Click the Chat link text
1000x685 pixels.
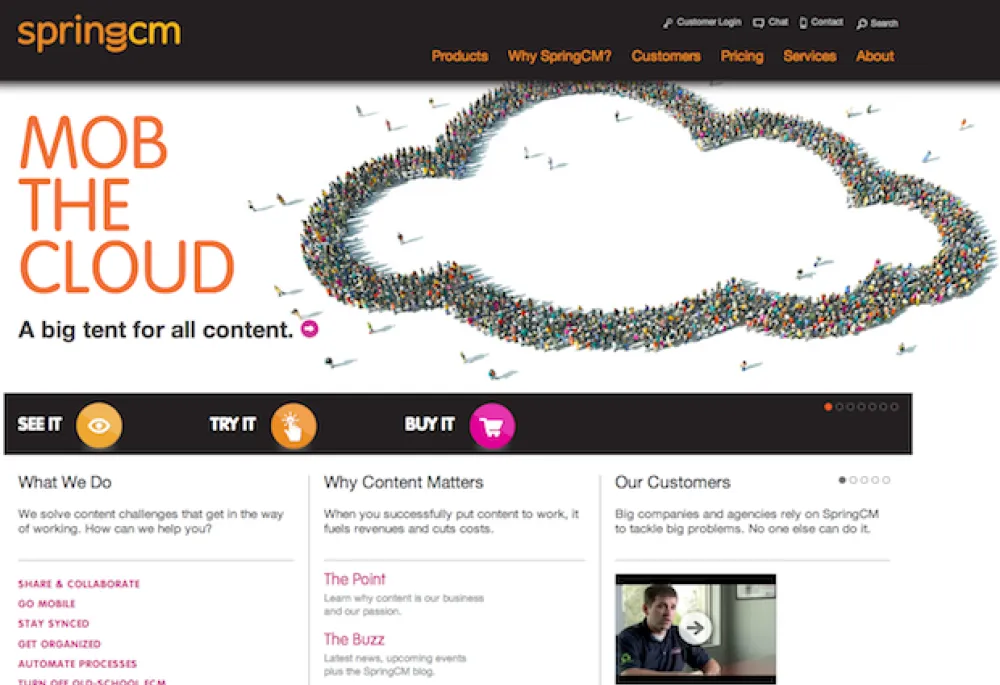(x=777, y=22)
